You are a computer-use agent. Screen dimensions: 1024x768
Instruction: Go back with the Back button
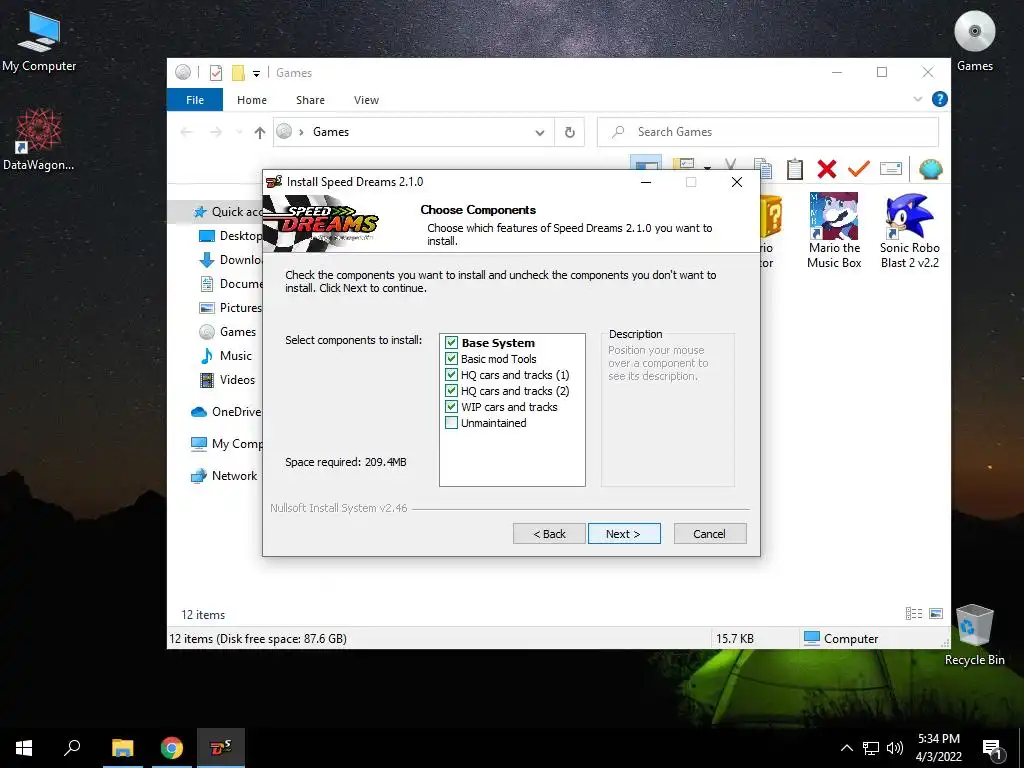549,534
